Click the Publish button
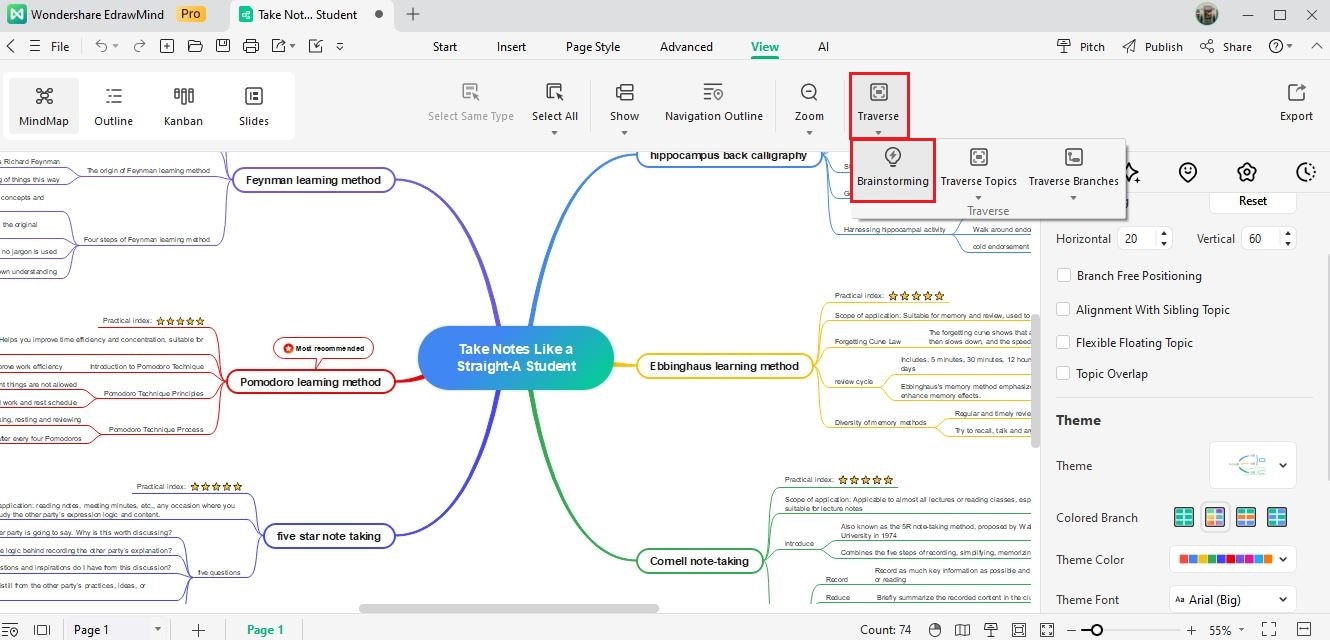The width and height of the screenshot is (1330, 640). pos(1152,46)
